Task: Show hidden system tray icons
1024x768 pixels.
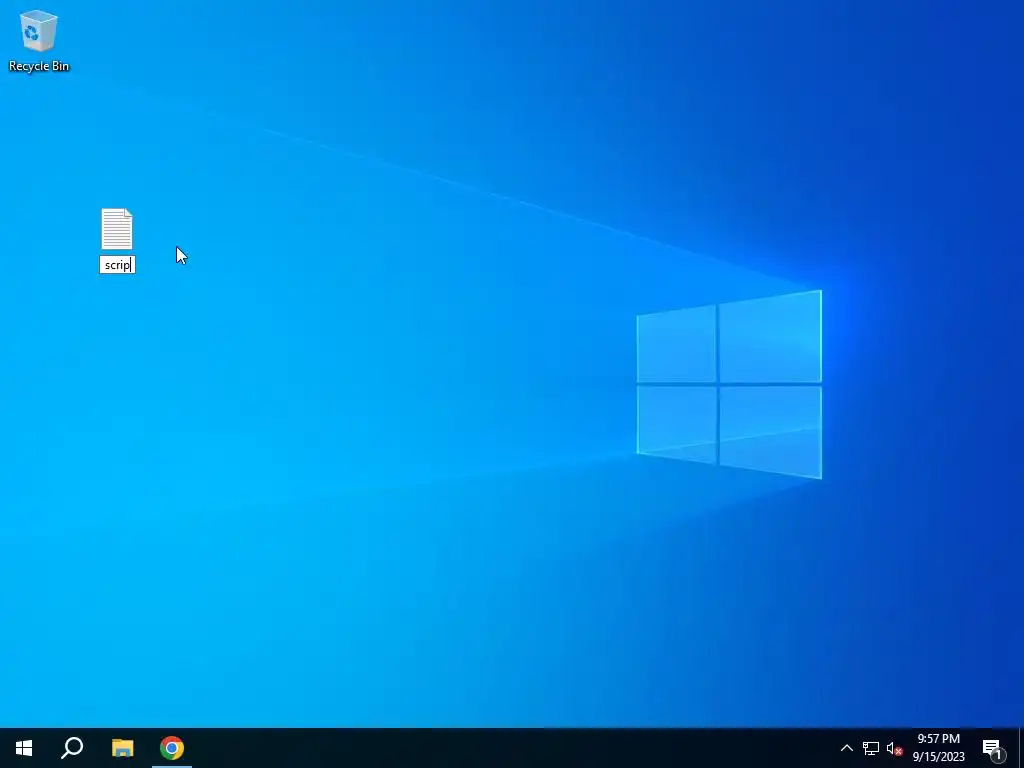Action: tap(846, 748)
